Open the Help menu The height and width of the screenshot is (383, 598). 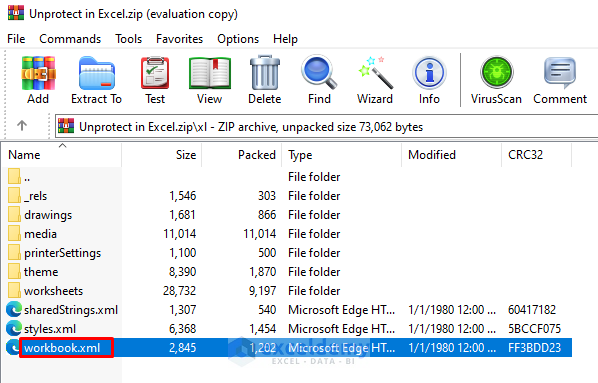pos(285,39)
